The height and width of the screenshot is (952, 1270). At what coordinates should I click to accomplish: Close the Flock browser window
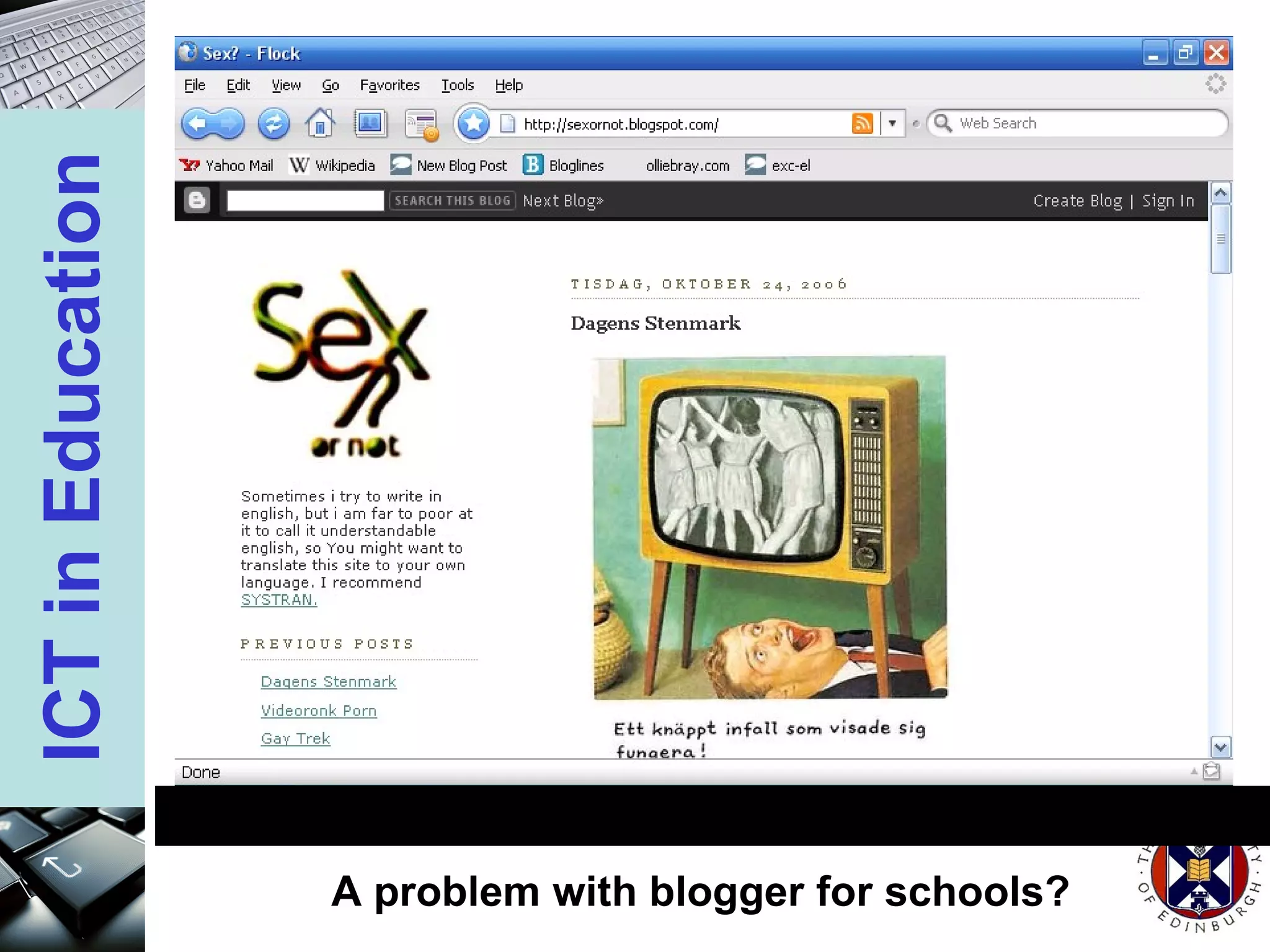tap(1216, 53)
